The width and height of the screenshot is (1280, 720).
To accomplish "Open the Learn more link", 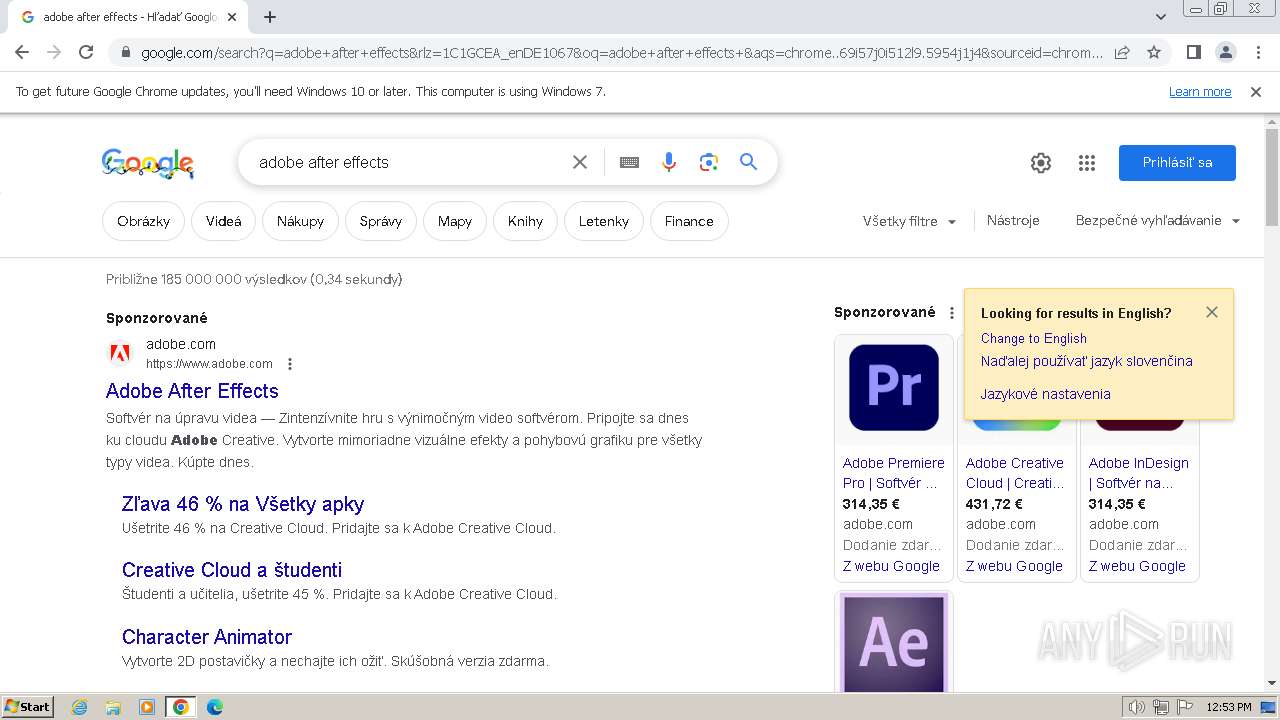I will pyautogui.click(x=1200, y=92).
